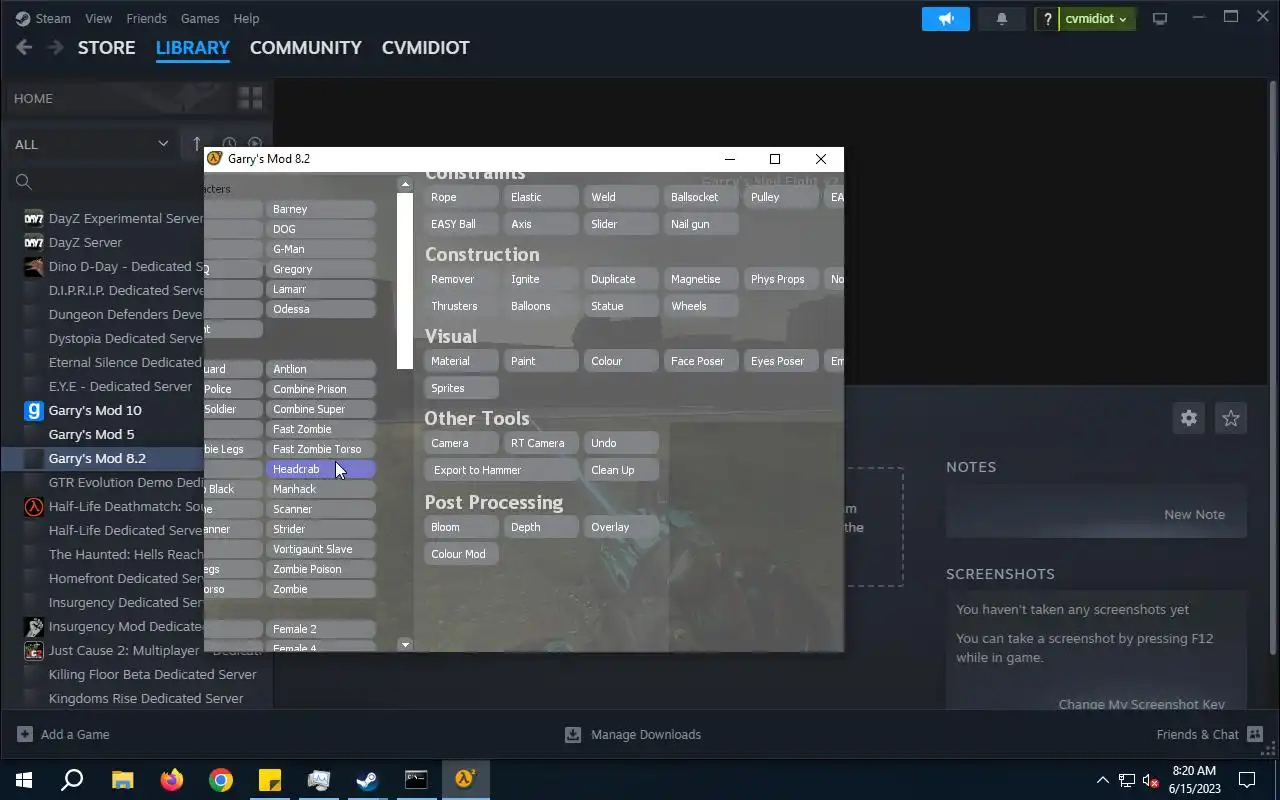The height and width of the screenshot is (800, 1280).
Task: Select the Remover construction tool
Action: tap(461, 279)
